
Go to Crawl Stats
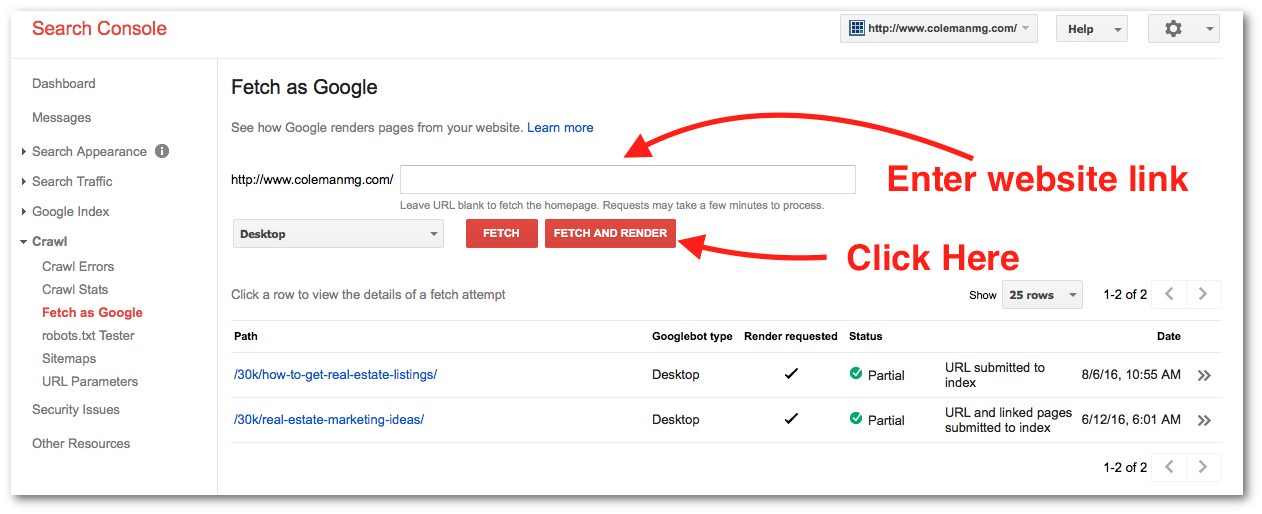(x=75, y=289)
